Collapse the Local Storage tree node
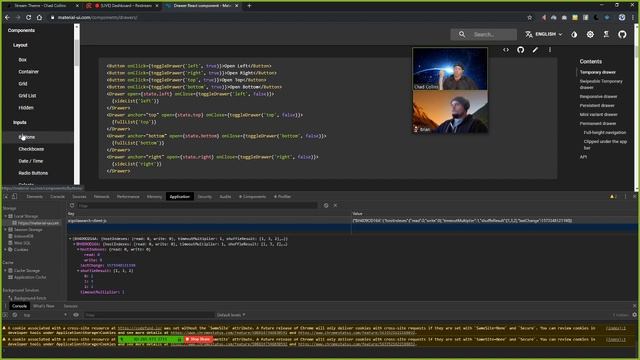This screenshot has width=640, height=360. pos(6,216)
